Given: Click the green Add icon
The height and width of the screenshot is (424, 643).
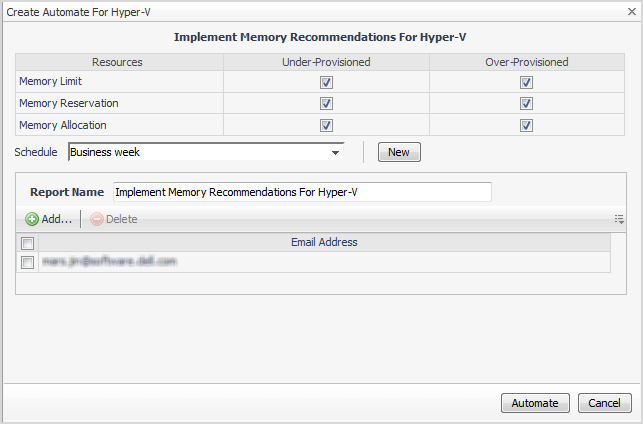Looking at the screenshot, I should point(32,219).
